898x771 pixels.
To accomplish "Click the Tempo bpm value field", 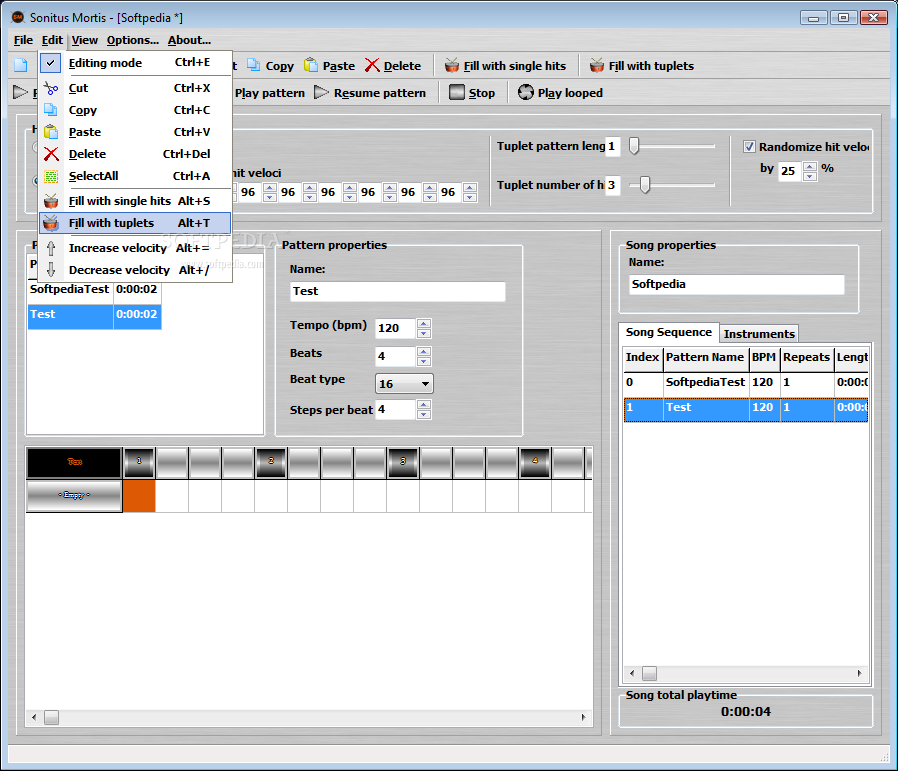I will click(x=395, y=328).
